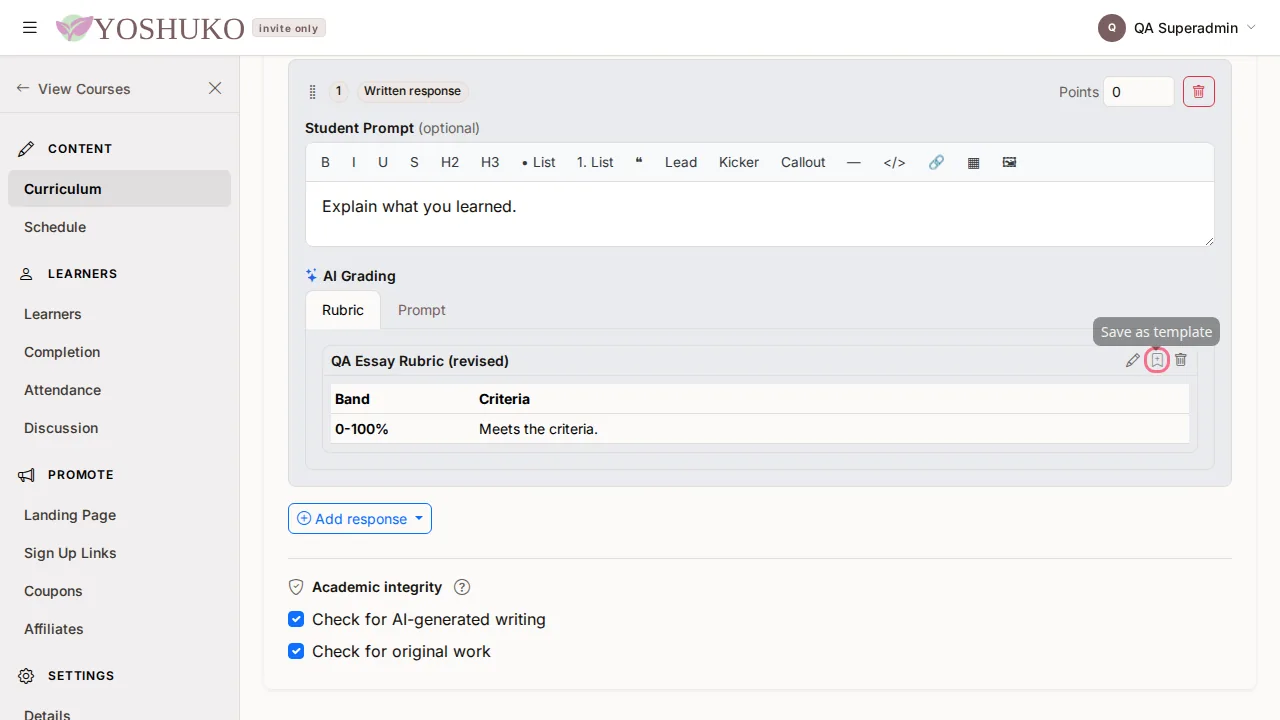
Task: Delete response 1 with the red trash button
Action: click(x=1199, y=92)
